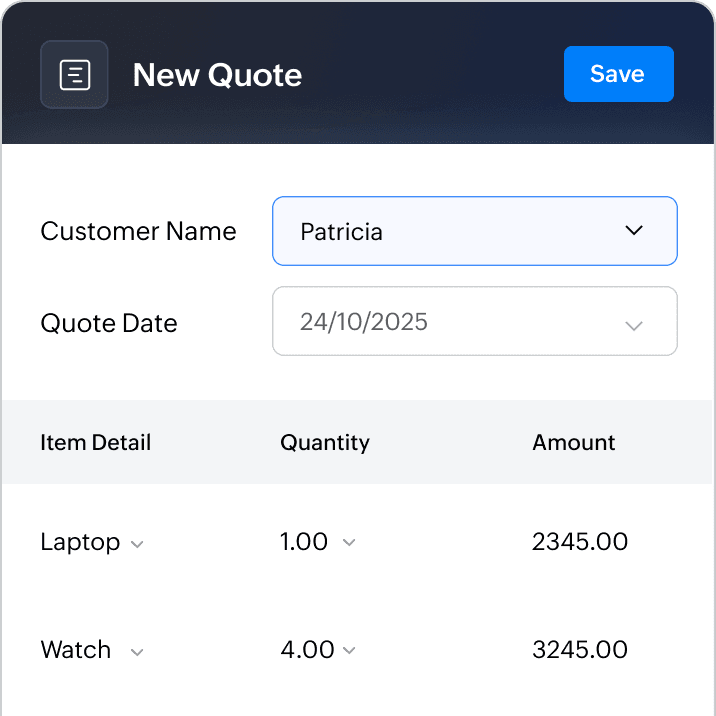Click the New Quote title text

pos(217,75)
